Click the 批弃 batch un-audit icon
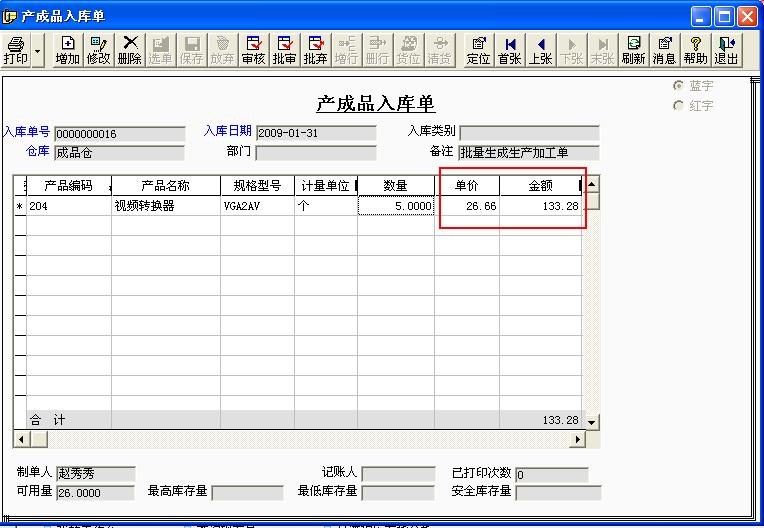The width and height of the screenshot is (764, 528). point(315,50)
